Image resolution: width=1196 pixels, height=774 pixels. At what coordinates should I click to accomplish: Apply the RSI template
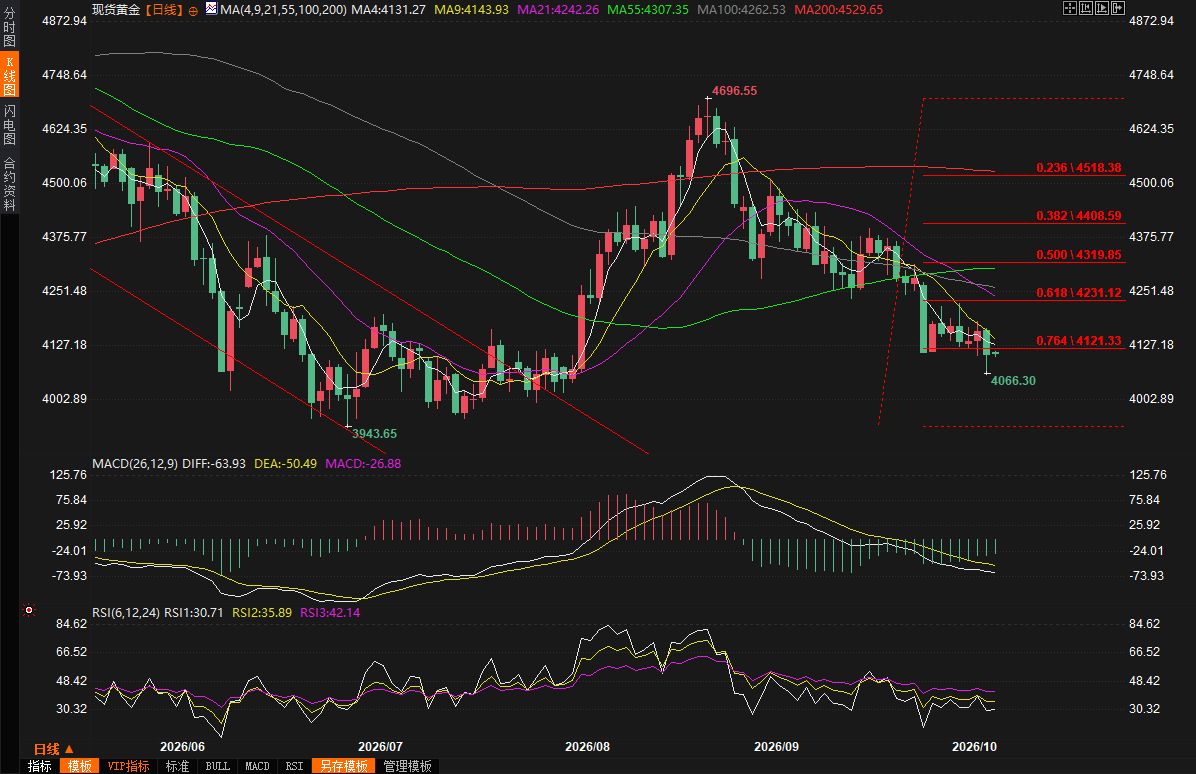(x=294, y=766)
